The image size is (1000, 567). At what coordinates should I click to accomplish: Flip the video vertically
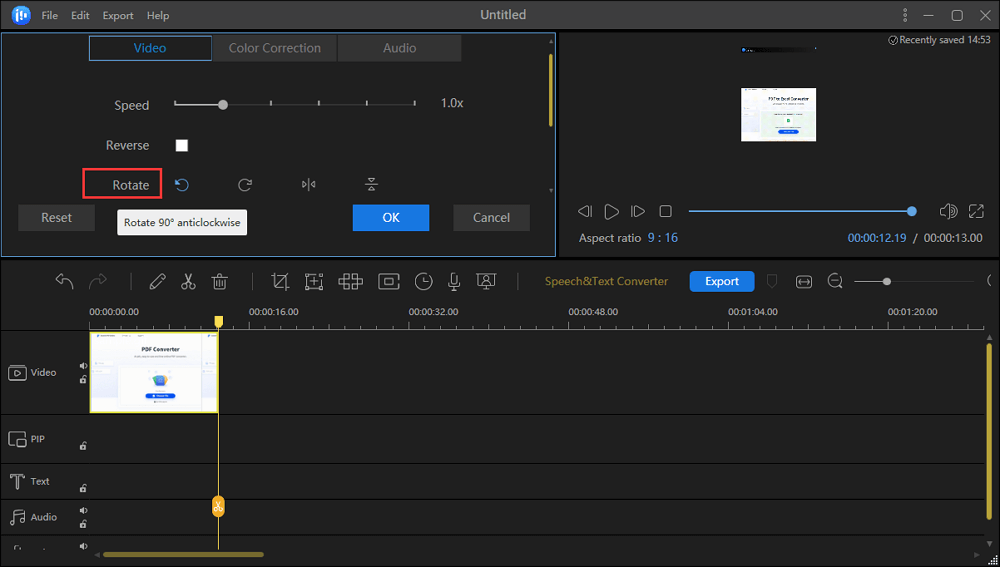(371, 185)
